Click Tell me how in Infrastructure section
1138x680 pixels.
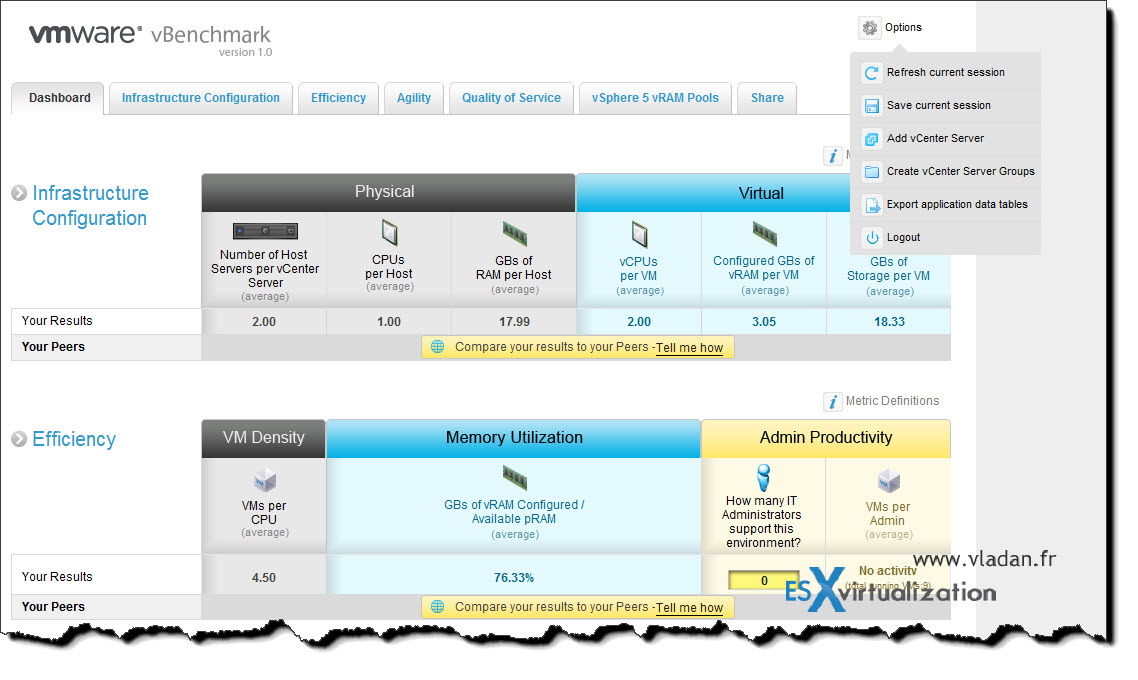click(x=689, y=348)
